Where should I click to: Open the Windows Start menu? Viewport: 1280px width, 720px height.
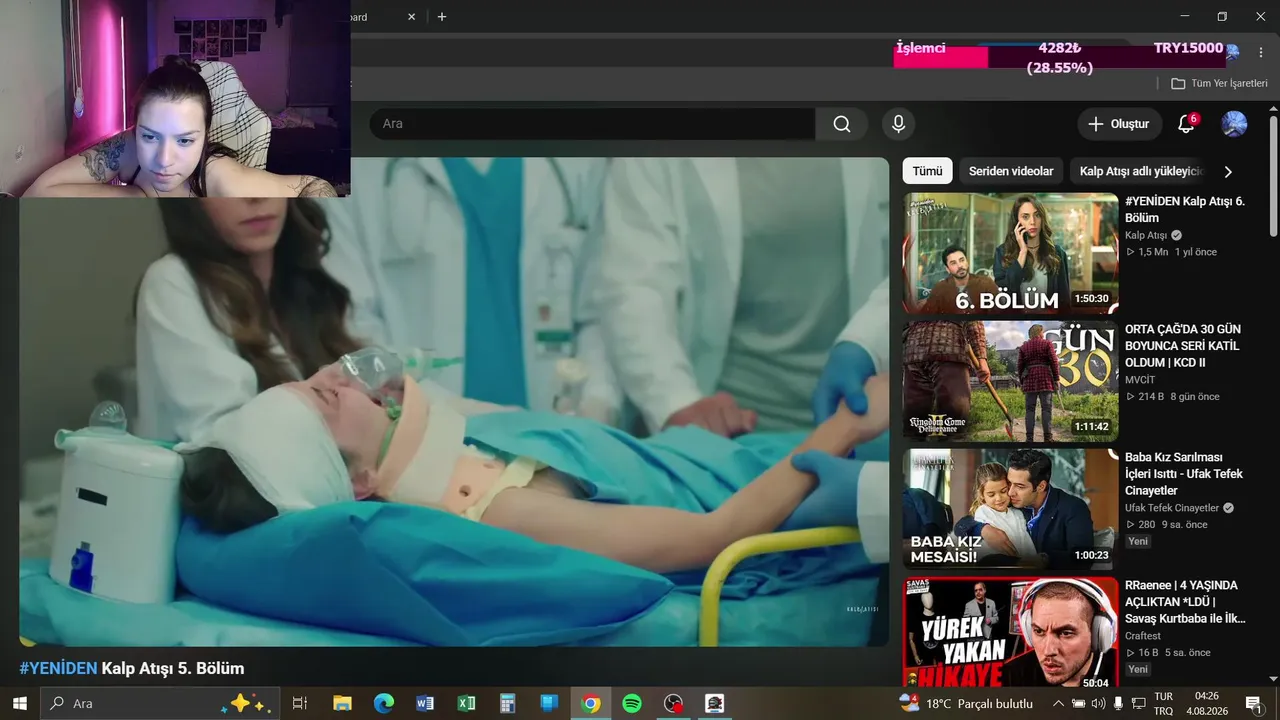tap(19, 703)
